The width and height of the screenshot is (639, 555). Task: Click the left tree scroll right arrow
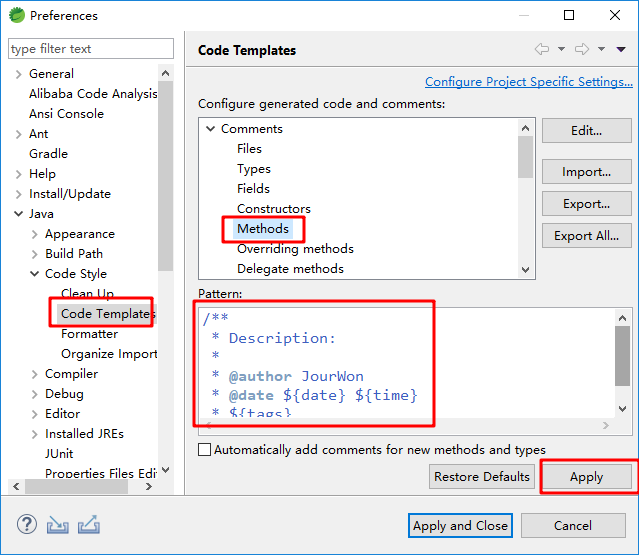tap(149, 487)
